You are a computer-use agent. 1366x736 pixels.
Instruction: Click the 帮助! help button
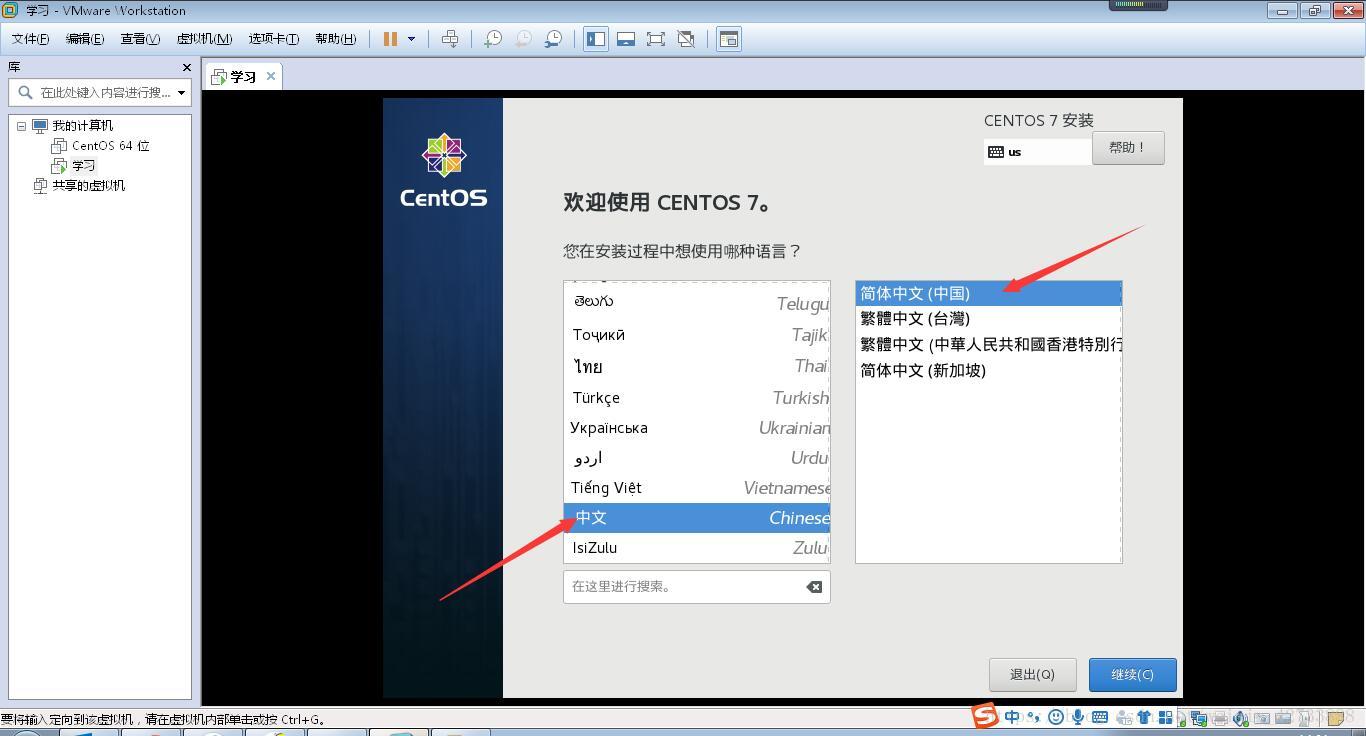point(1128,148)
